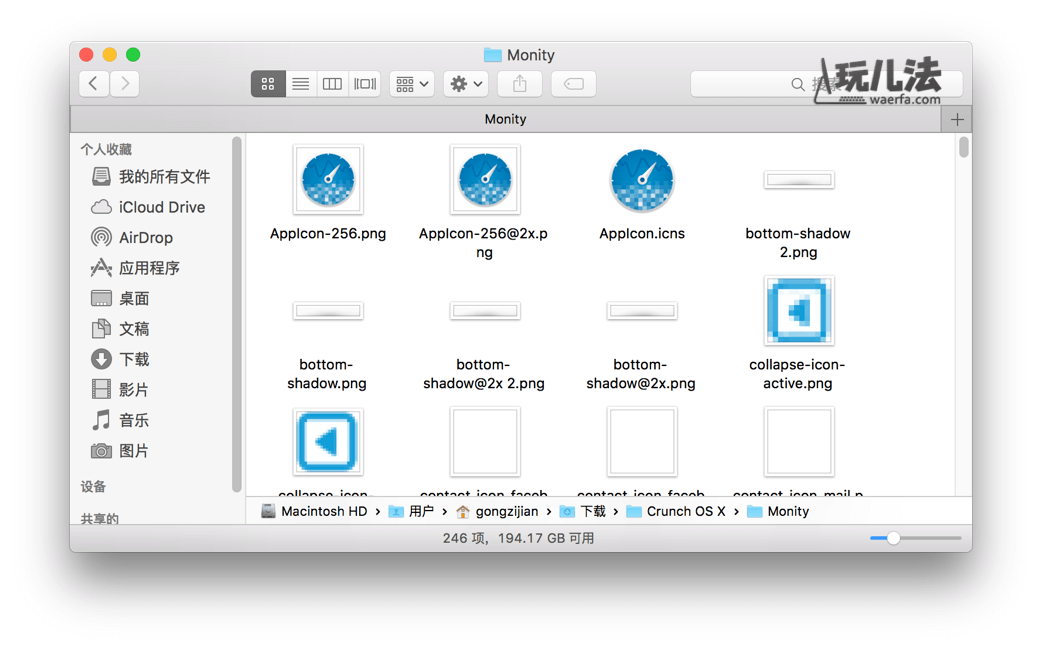Open the 下载 folder in sidebar

[133, 359]
